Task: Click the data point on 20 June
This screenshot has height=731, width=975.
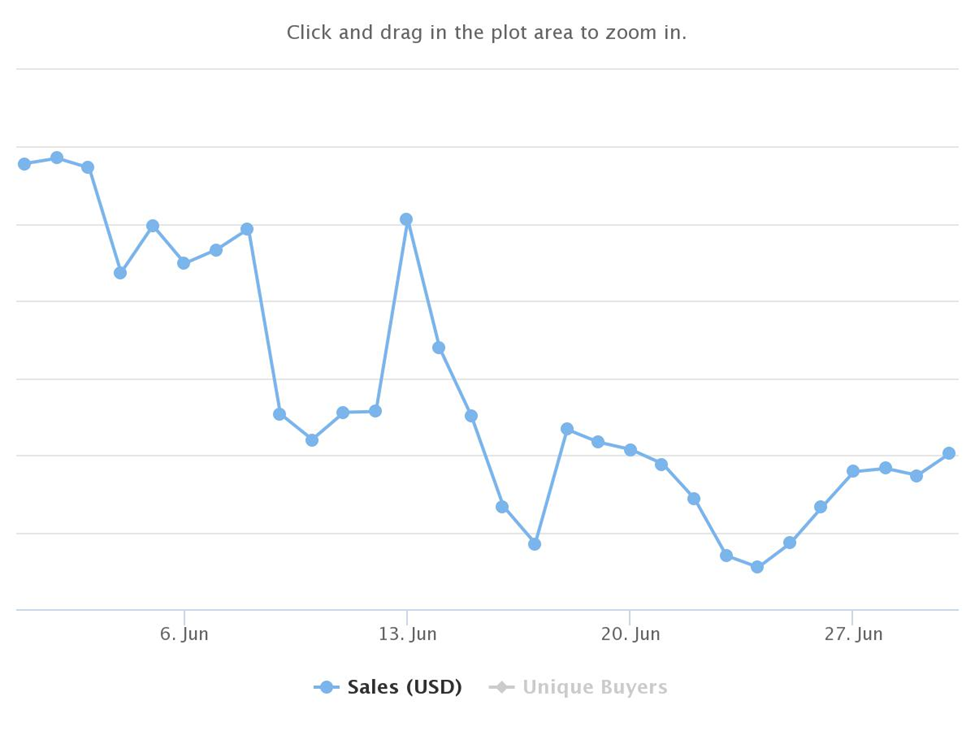Action: pyautogui.click(x=631, y=450)
